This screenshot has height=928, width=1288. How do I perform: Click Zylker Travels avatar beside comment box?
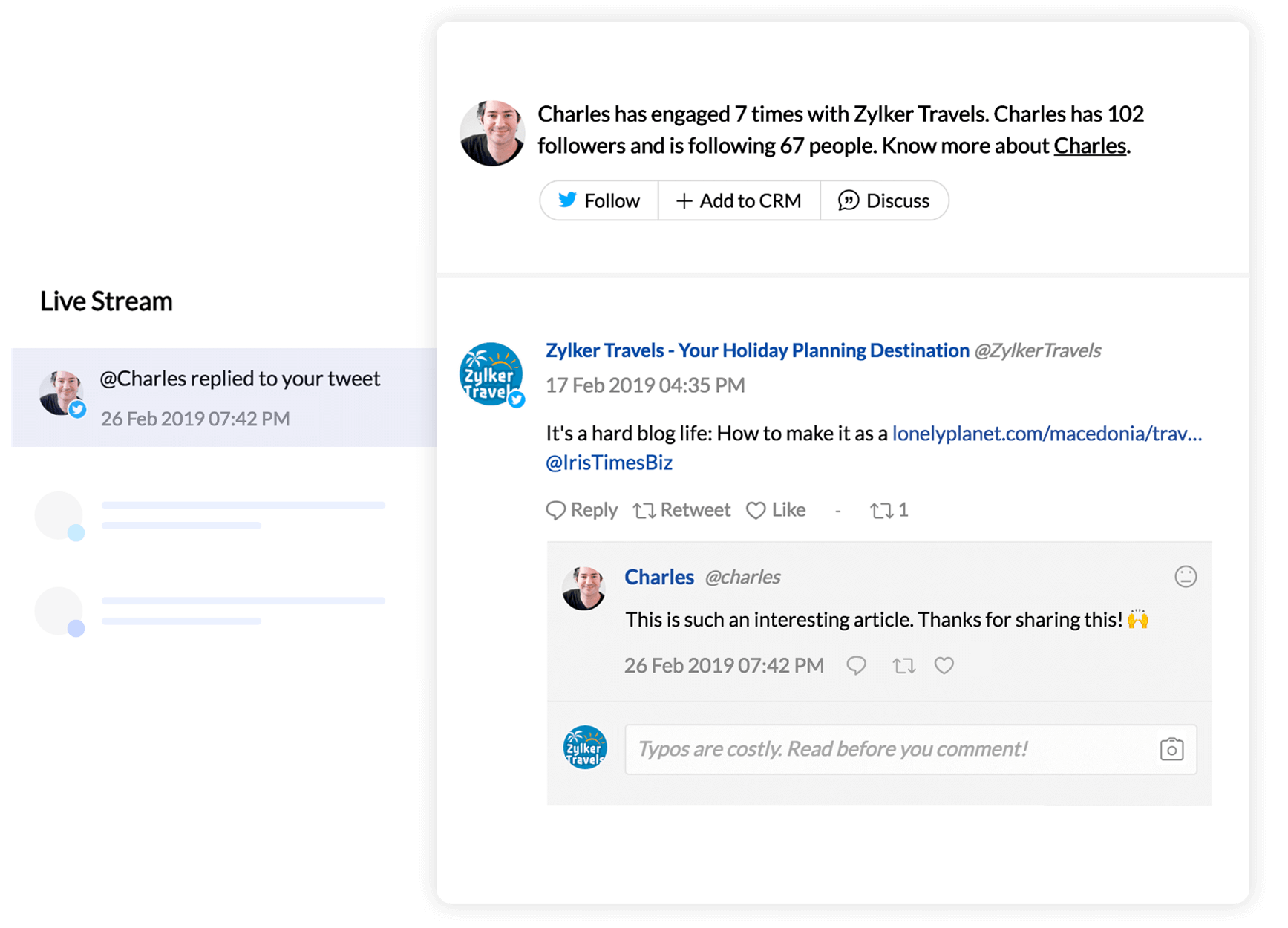(585, 748)
